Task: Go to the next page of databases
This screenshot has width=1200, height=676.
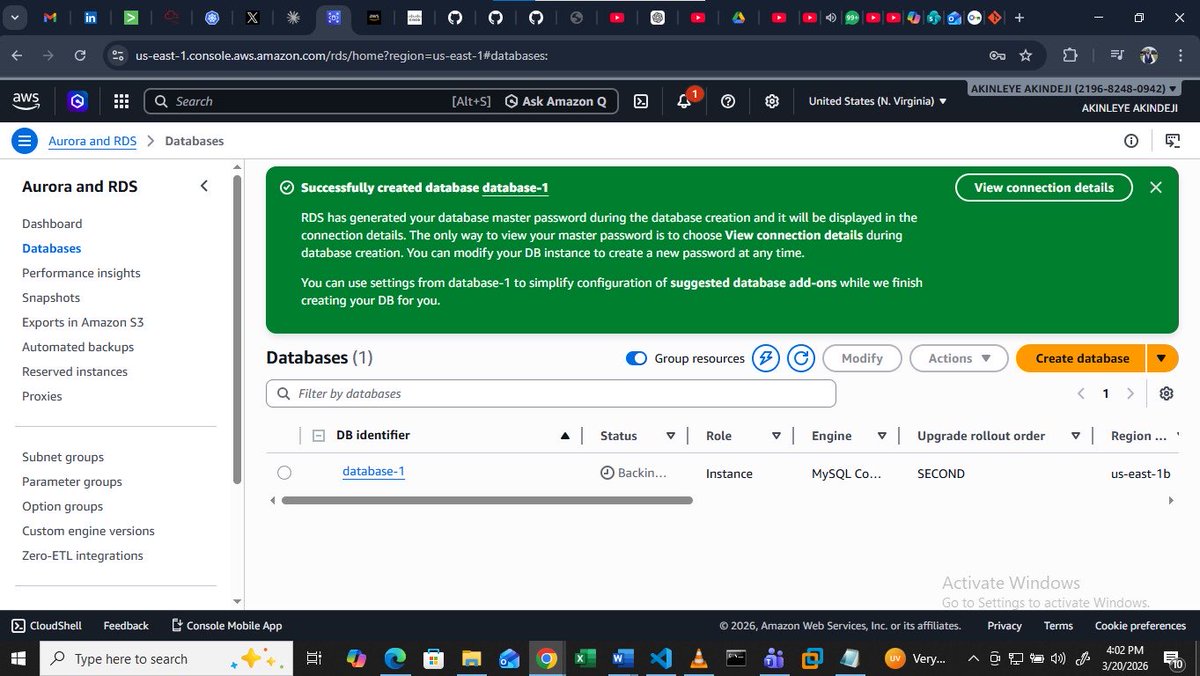Action: point(1130,394)
